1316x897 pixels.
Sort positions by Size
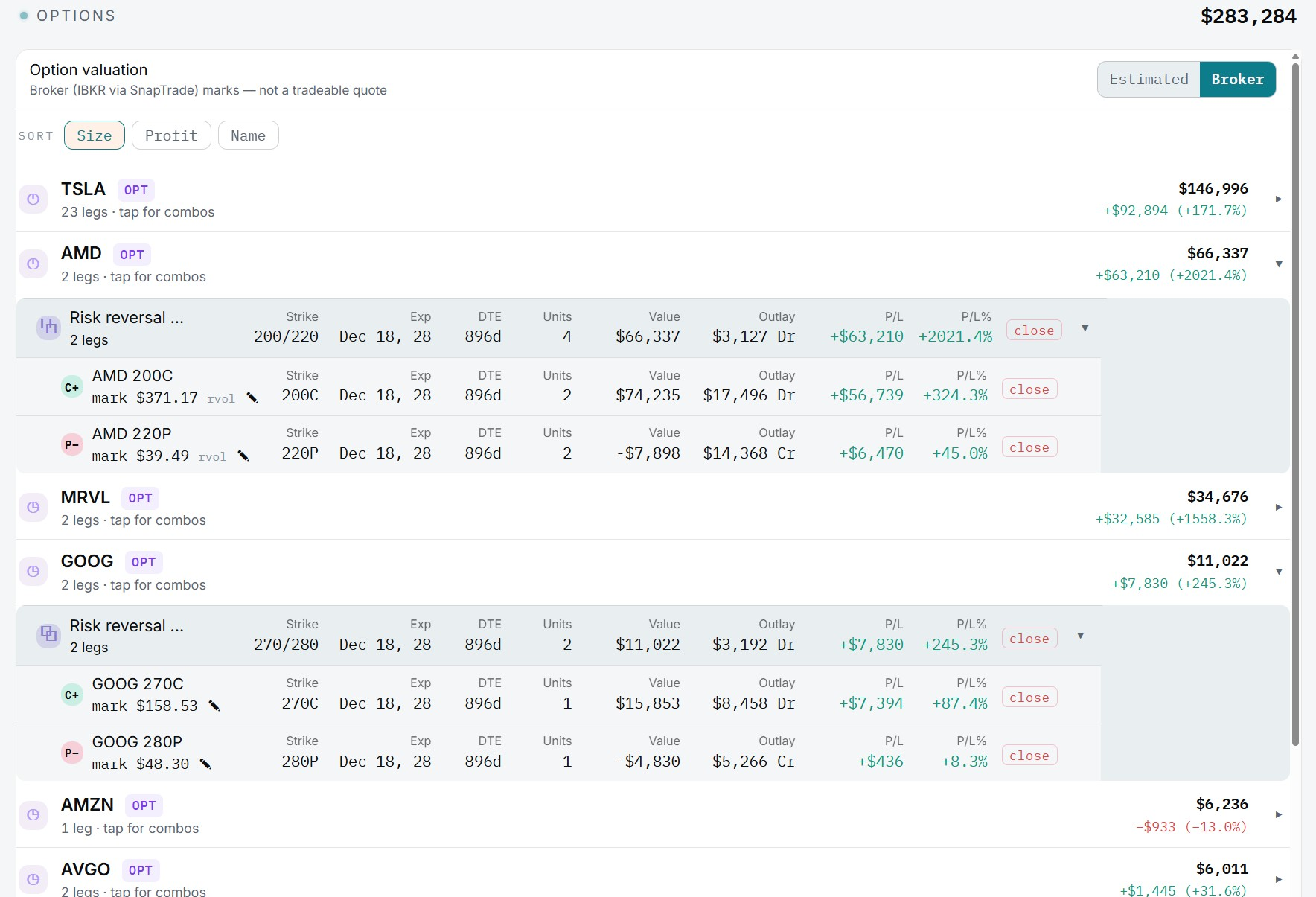(95, 135)
